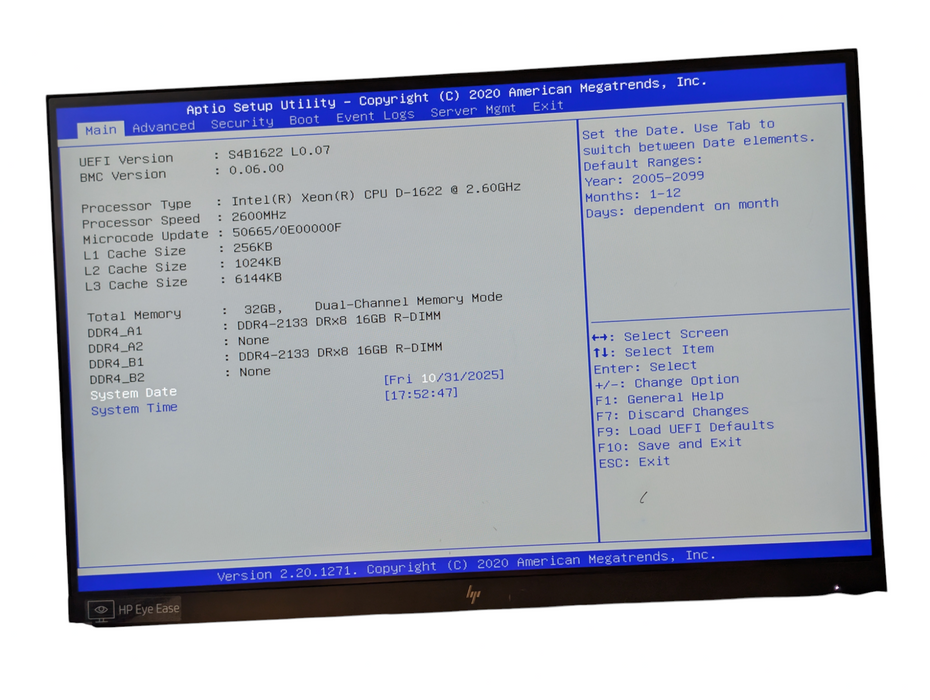Screen dimensions: 930x700
Task: Click the 1024KB cache value
Action: pos(257,263)
